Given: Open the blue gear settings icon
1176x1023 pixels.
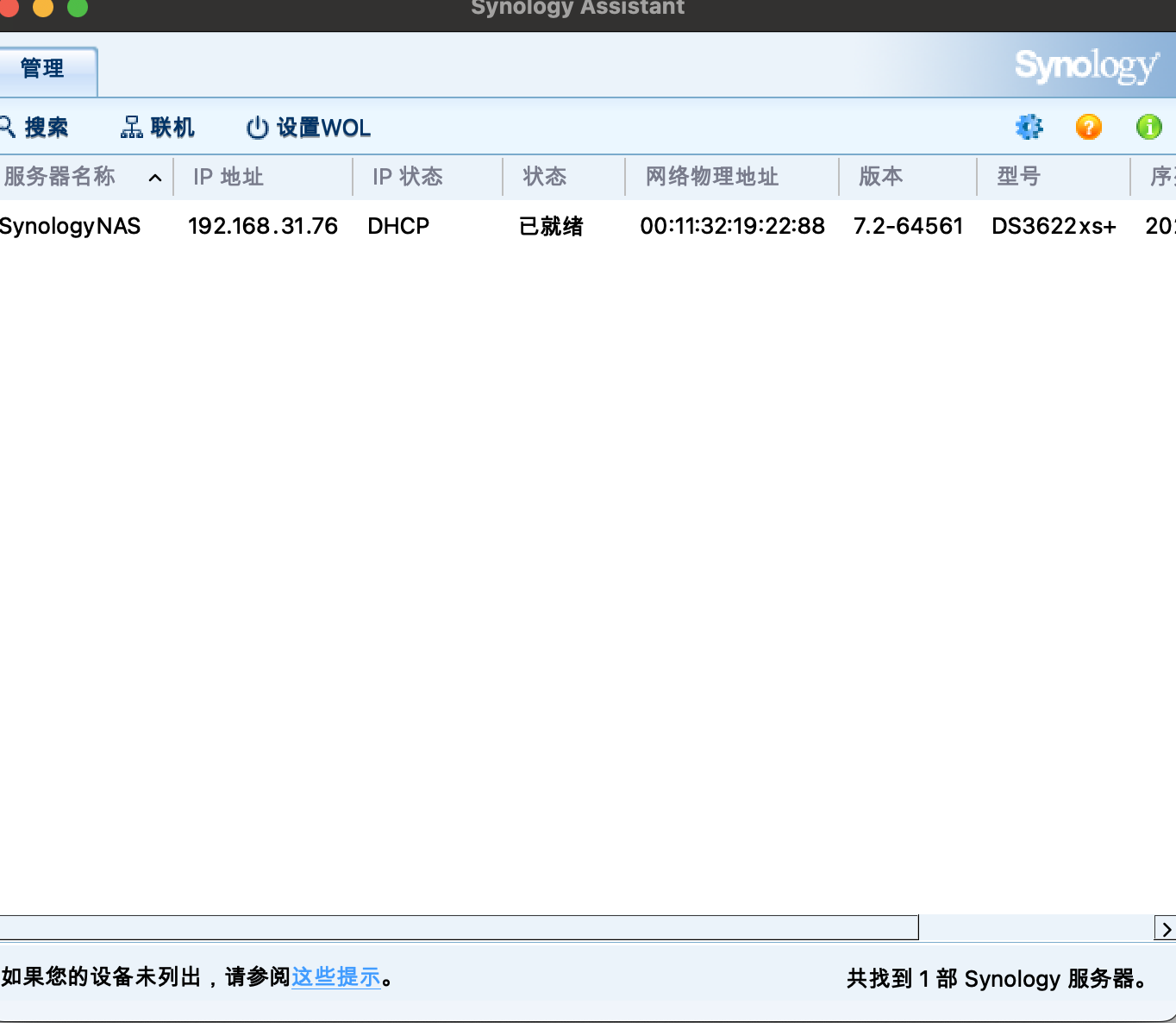Looking at the screenshot, I should click(1029, 128).
